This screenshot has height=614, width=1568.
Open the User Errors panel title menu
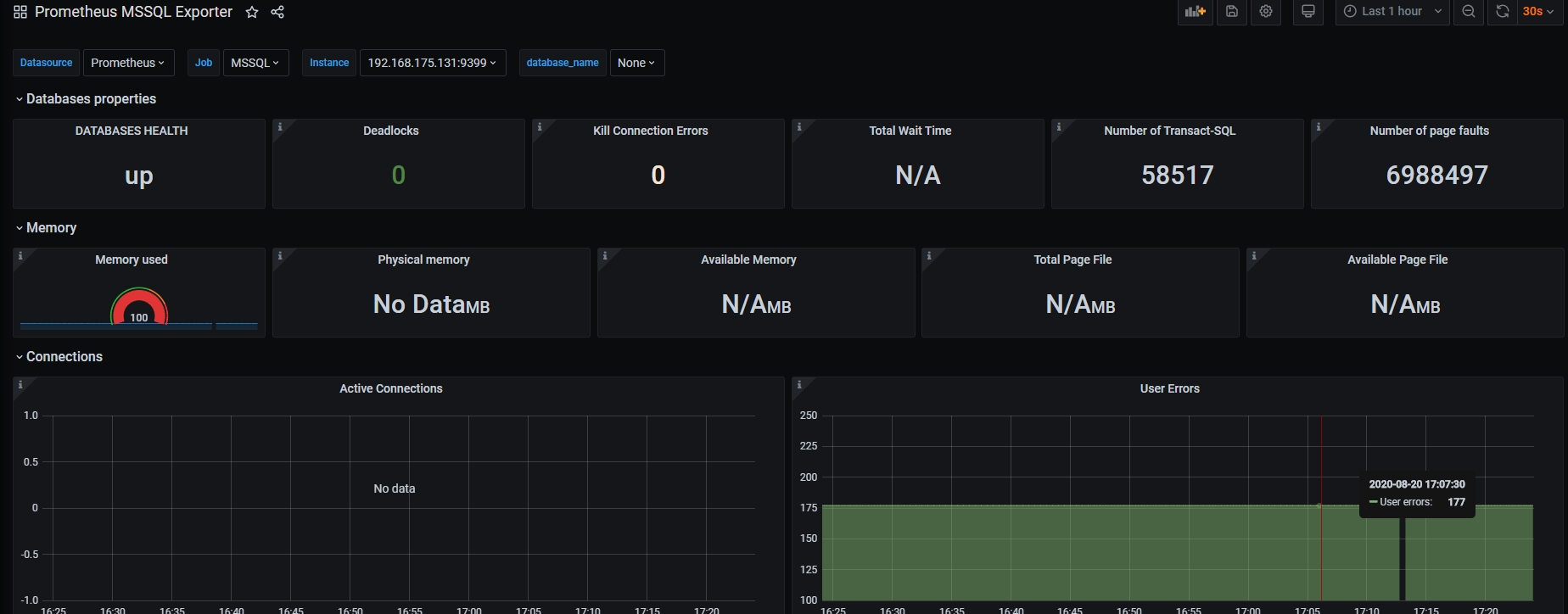tap(1170, 388)
